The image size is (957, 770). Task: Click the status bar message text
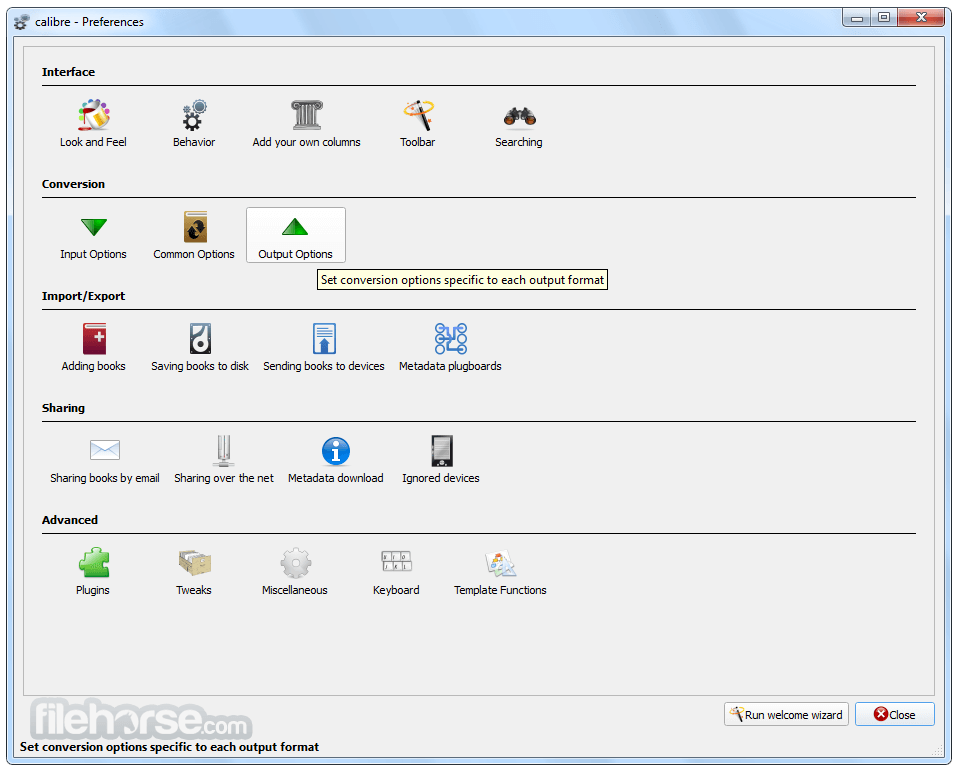[x=170, y=747]
